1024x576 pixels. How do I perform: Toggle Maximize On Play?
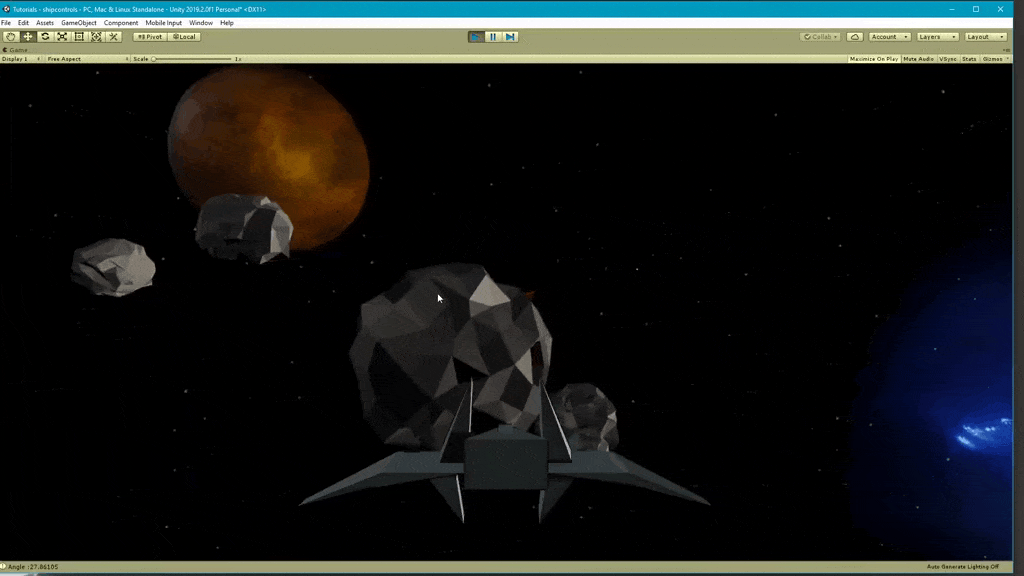873,59
